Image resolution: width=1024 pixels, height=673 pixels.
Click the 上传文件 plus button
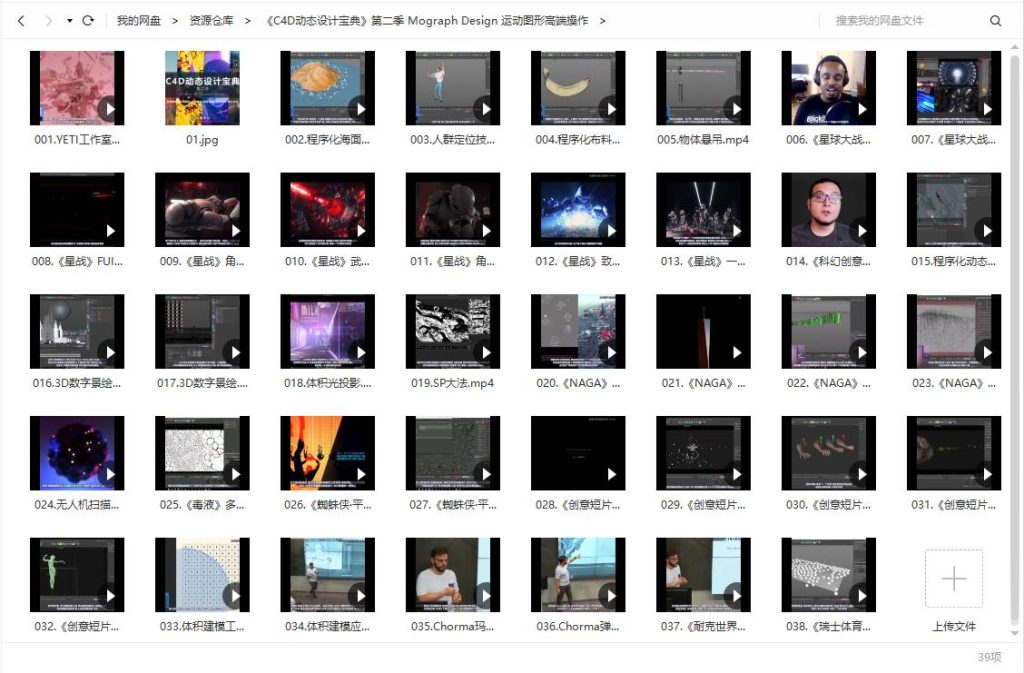[953, 578]
